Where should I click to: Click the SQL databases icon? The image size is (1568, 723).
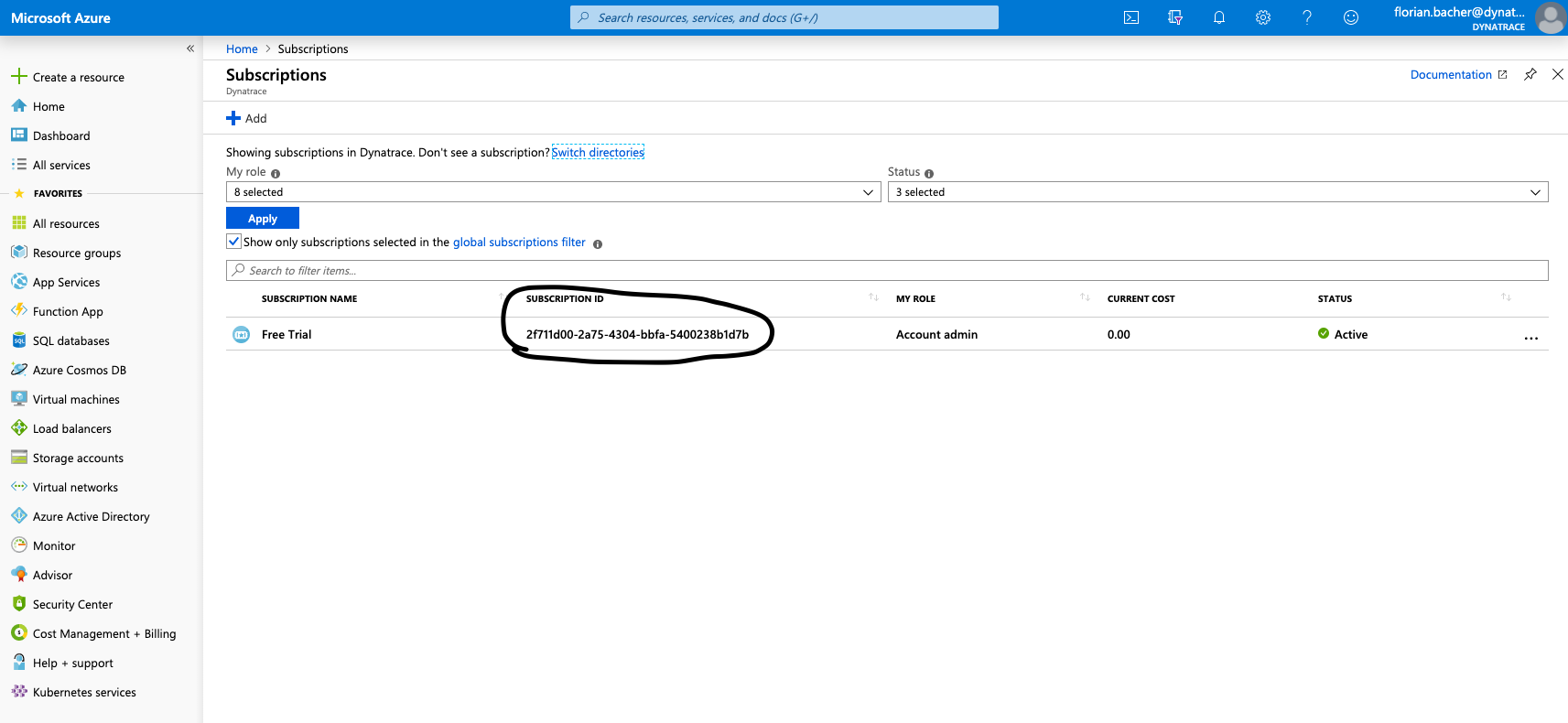pos(19,340)
